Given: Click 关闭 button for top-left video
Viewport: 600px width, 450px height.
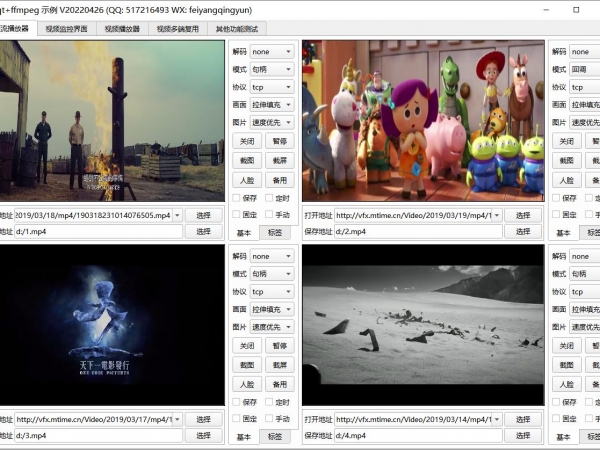Looking at the screenshot, I should [x=246, y=141].
